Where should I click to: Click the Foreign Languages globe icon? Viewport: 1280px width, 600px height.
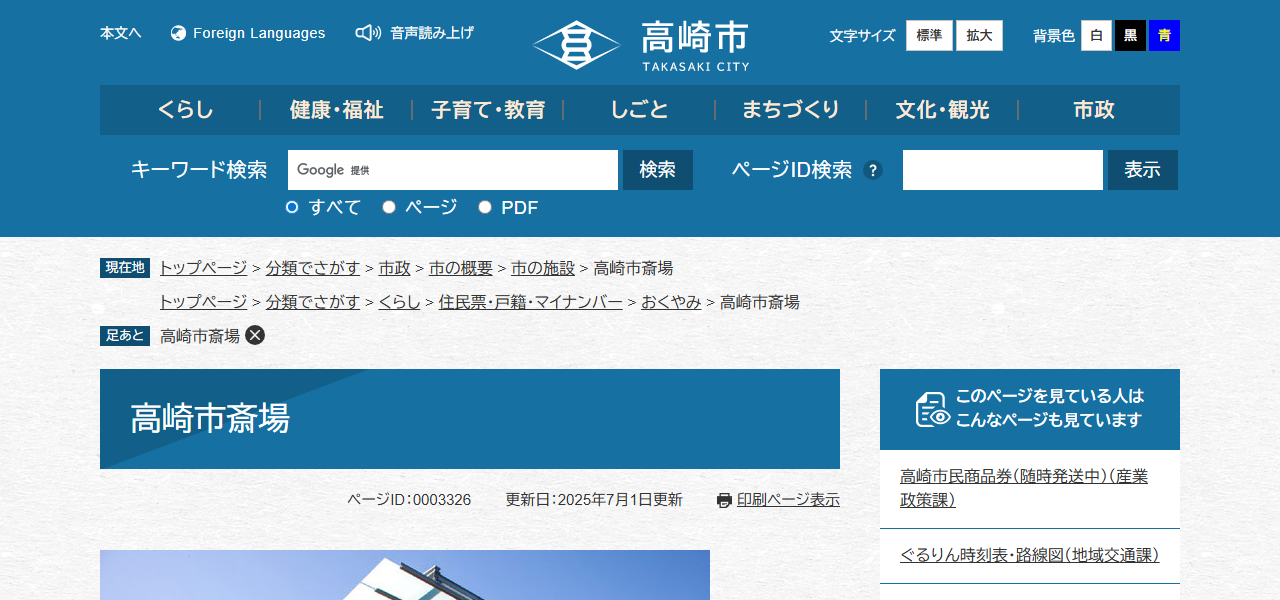point(177,33)
